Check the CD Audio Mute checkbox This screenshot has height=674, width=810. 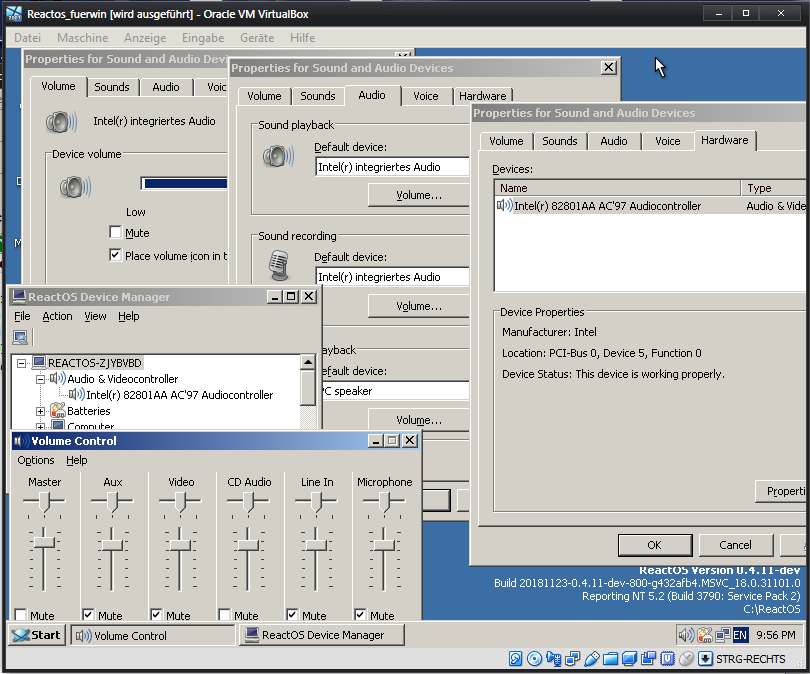click(224, 615)
